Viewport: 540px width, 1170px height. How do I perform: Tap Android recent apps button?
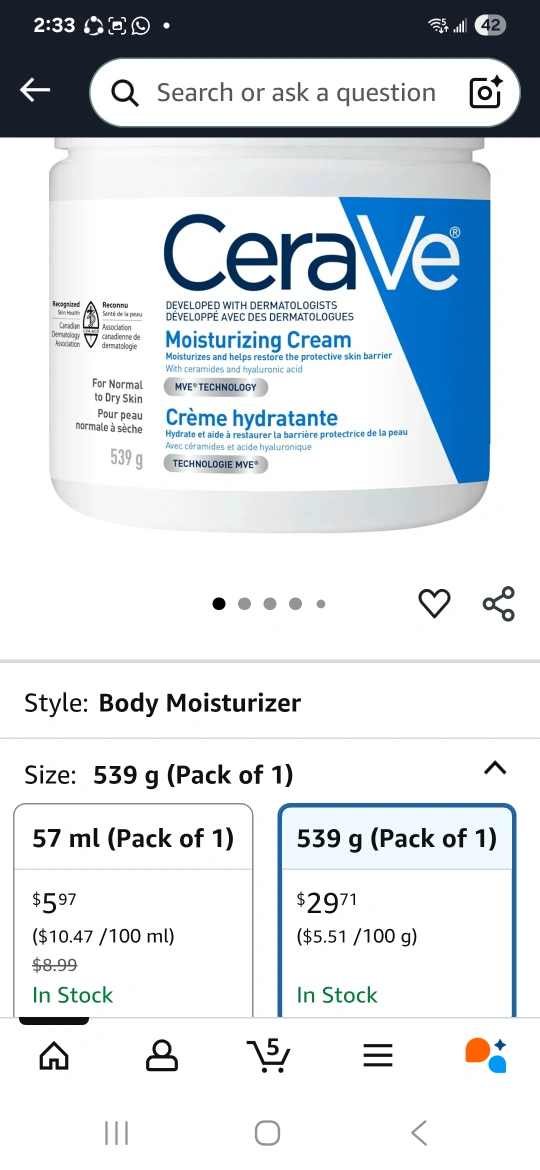coord(116,1133)
